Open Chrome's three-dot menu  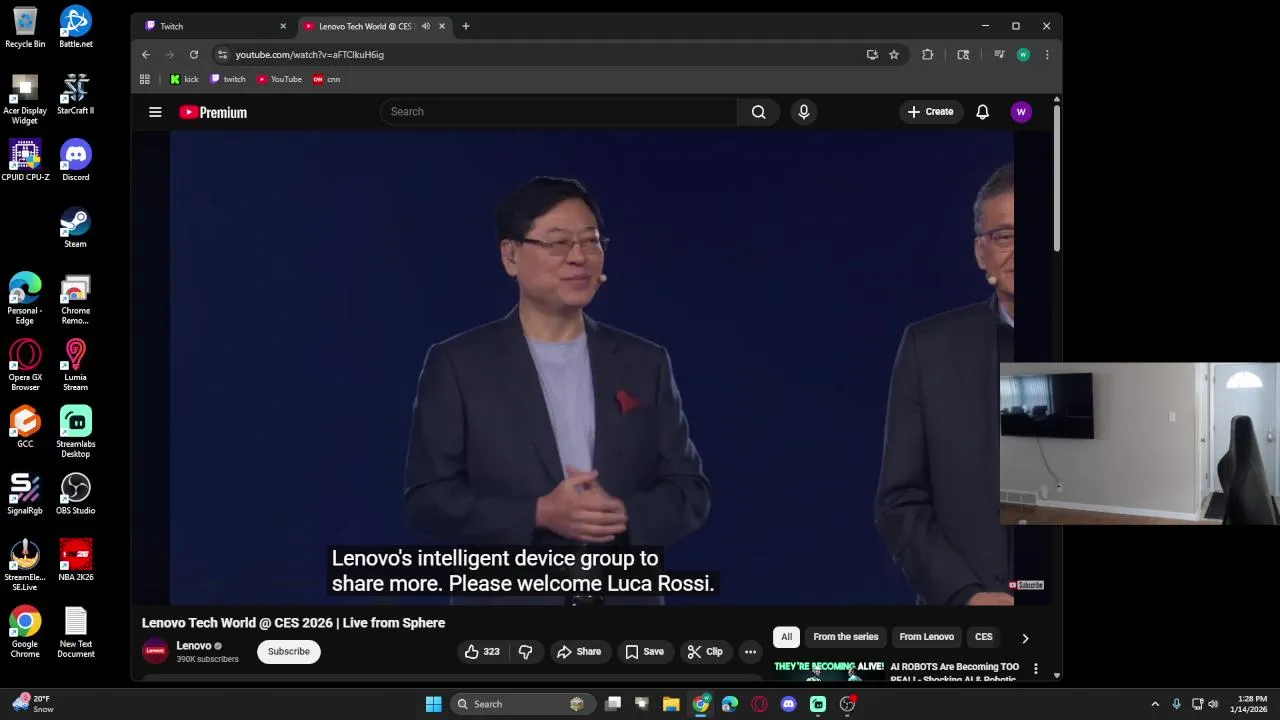pos(1047,54)
